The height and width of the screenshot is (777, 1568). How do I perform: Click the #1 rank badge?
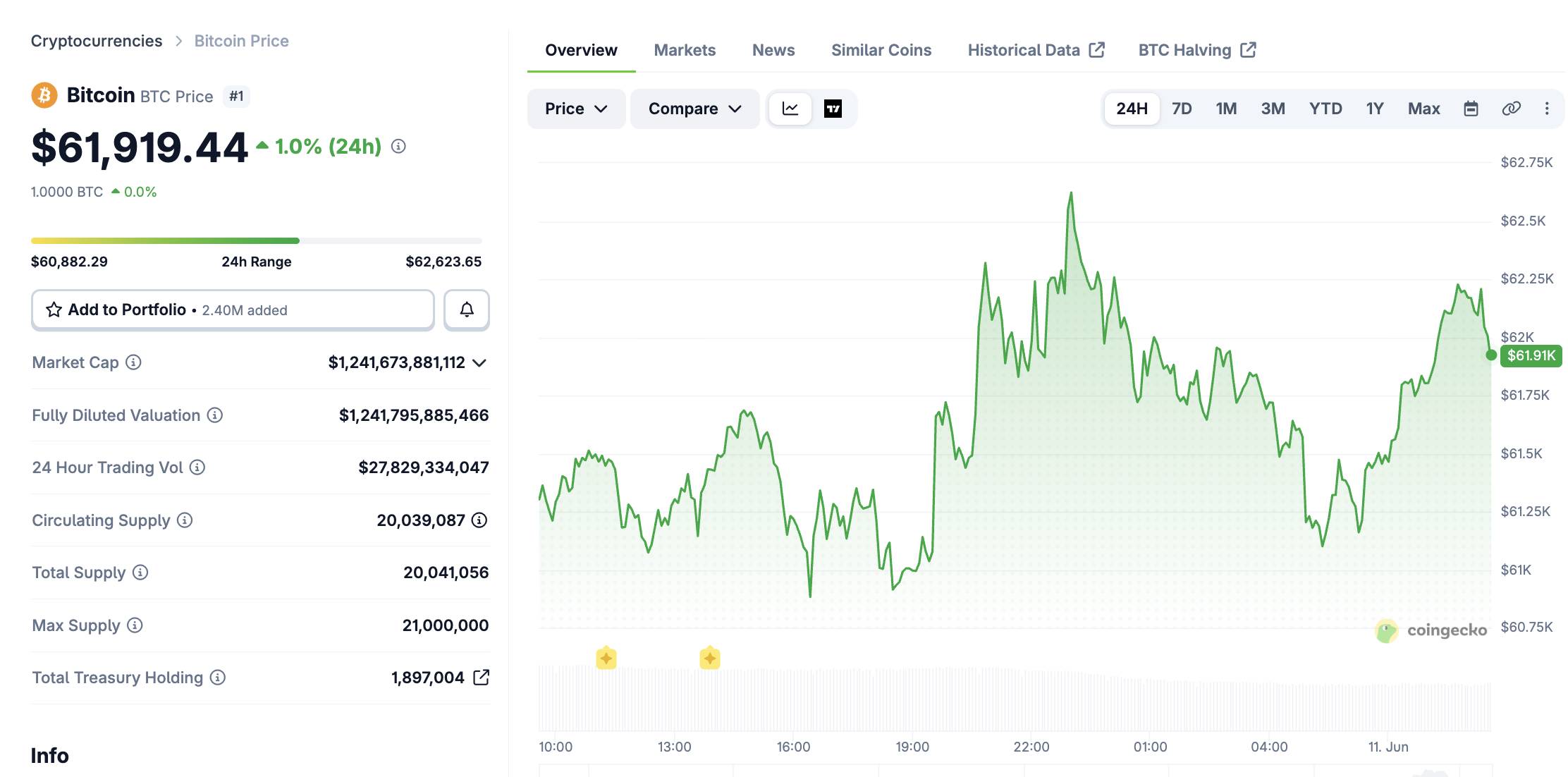click(236, 96)
